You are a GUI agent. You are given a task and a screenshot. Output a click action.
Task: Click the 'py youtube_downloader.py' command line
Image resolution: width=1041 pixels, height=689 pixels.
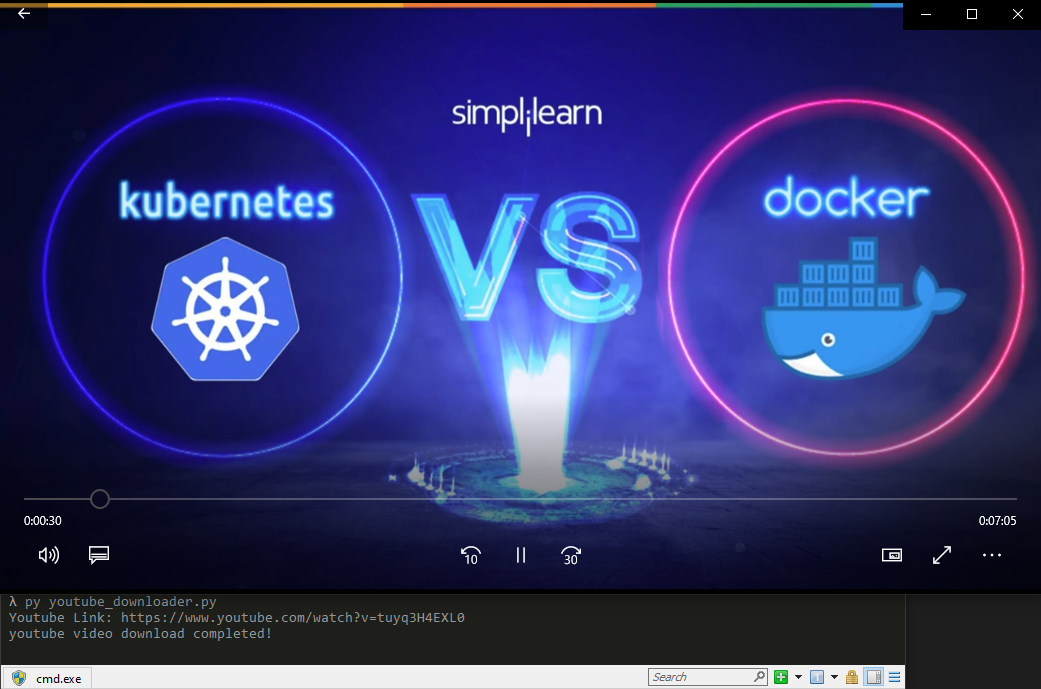pyautogui.click(x=121, y=601)
